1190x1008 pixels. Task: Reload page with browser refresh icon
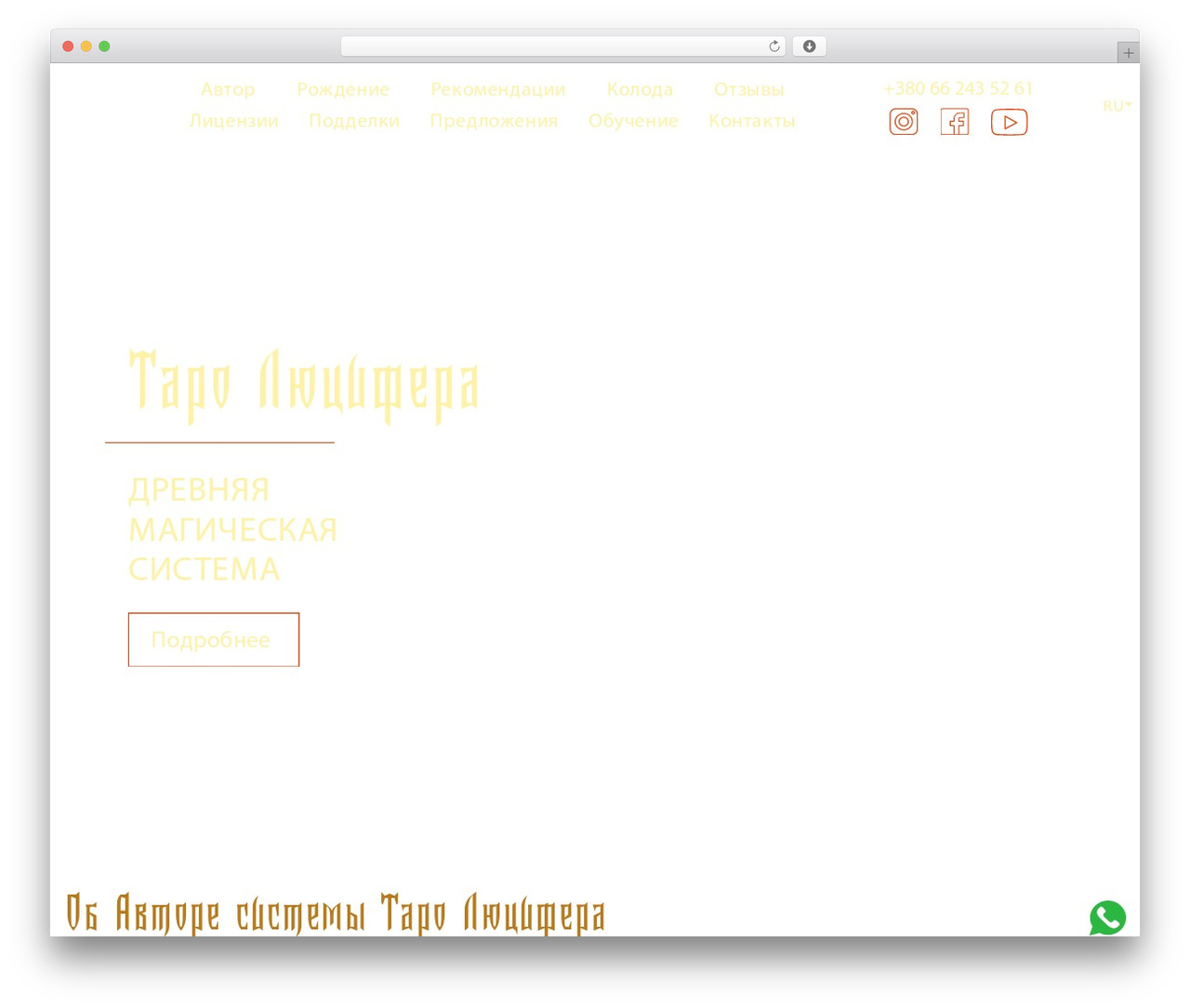774,46
